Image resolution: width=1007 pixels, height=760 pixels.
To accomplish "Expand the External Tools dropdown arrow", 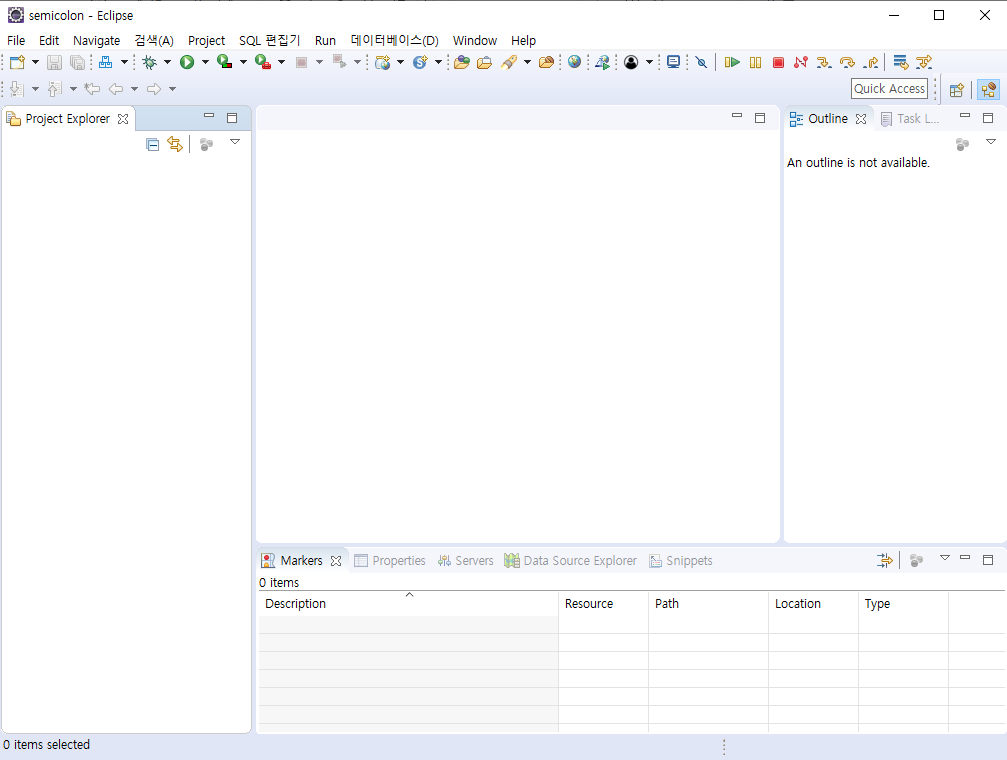I will [281, 62].
